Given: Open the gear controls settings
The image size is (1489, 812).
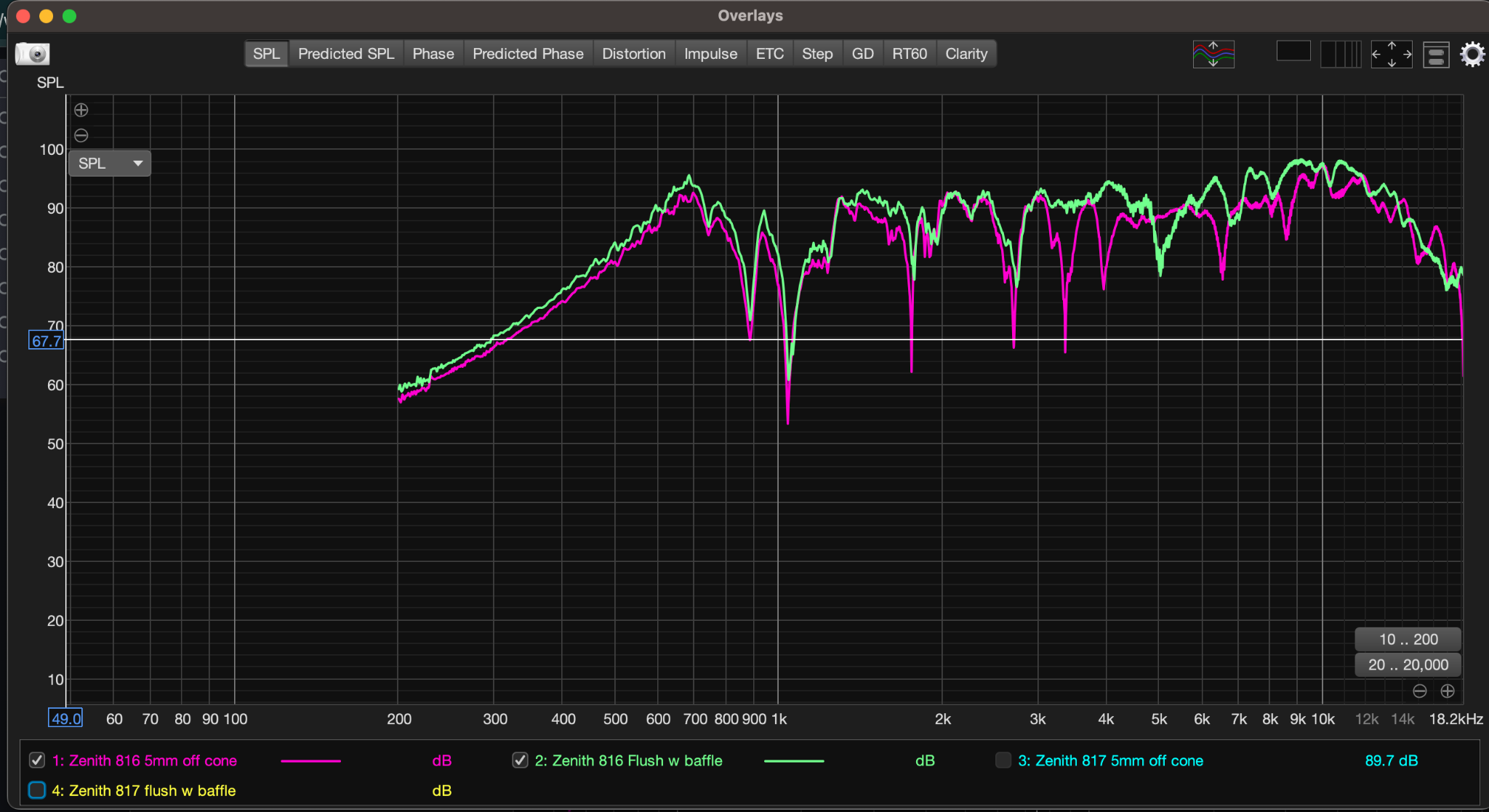Looking at the screenshot, I should point(1472,55).
